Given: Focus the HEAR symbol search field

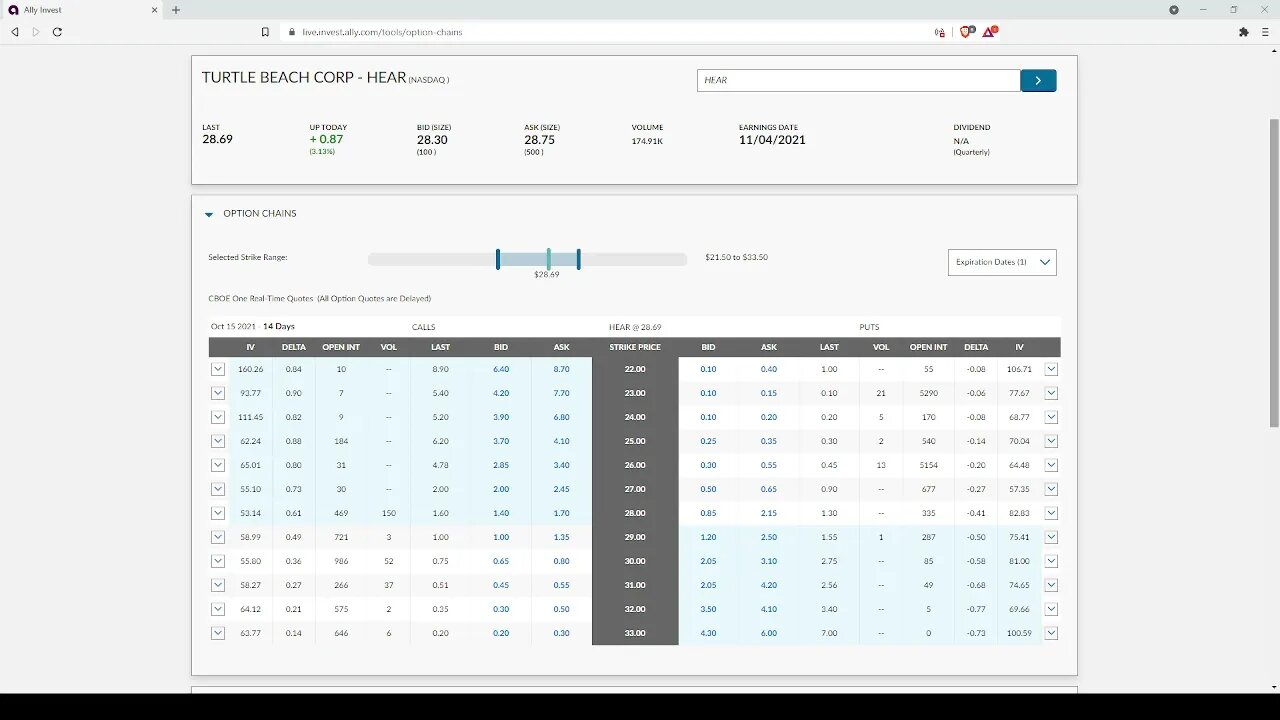Looking at the screenshot, I should coord(858,80).
